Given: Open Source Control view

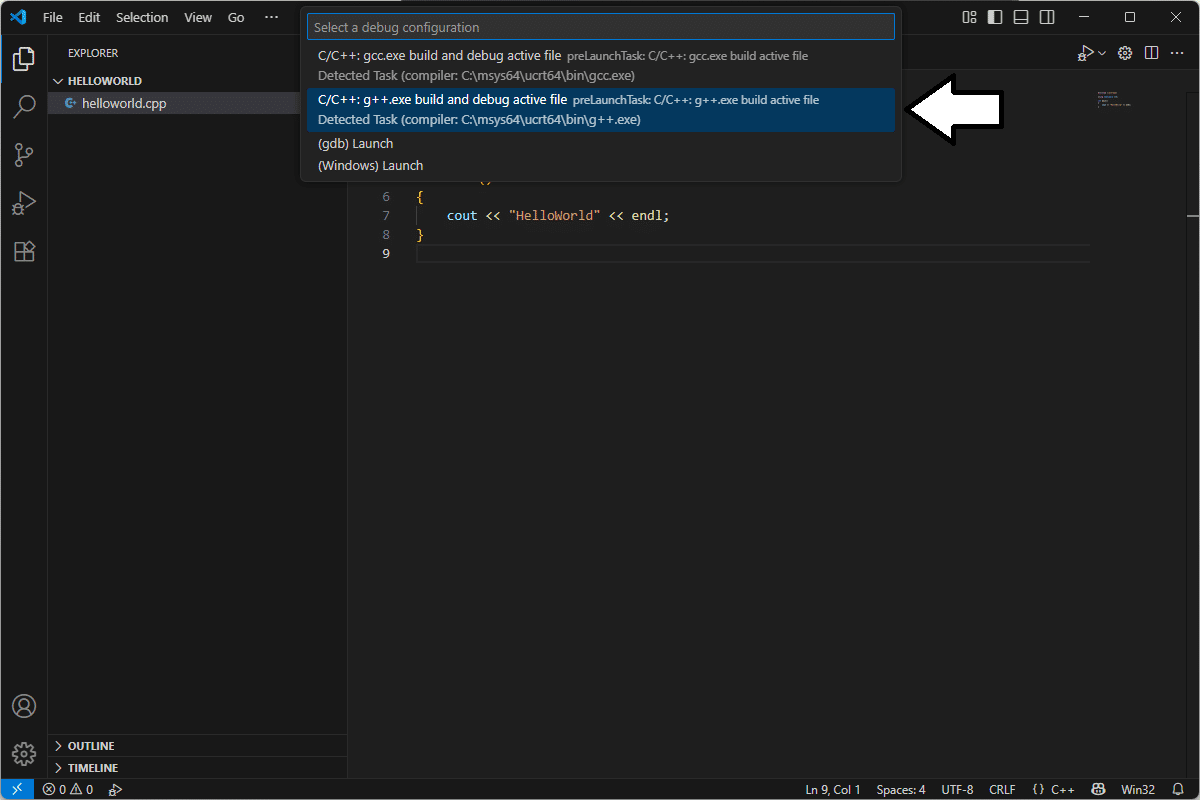Looking at the screenshot, I should [24, 155].
